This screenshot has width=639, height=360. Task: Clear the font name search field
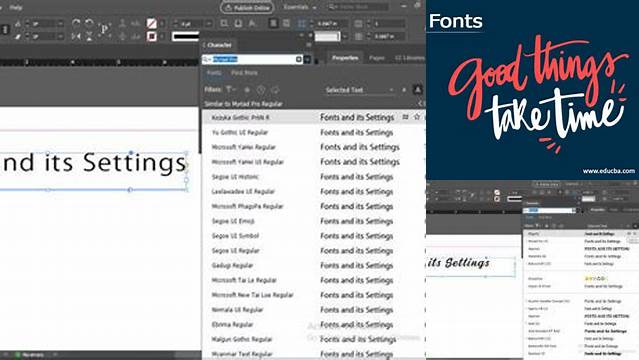299,60
